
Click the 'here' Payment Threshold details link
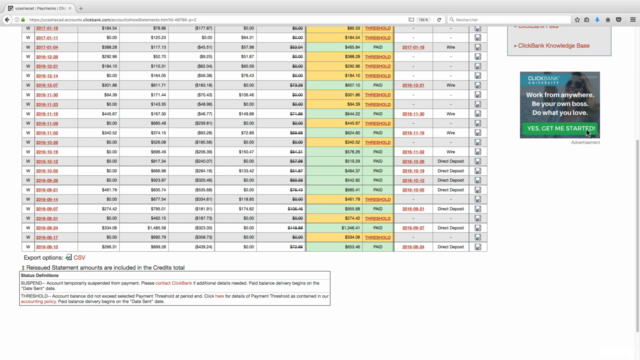pos(219,296)
